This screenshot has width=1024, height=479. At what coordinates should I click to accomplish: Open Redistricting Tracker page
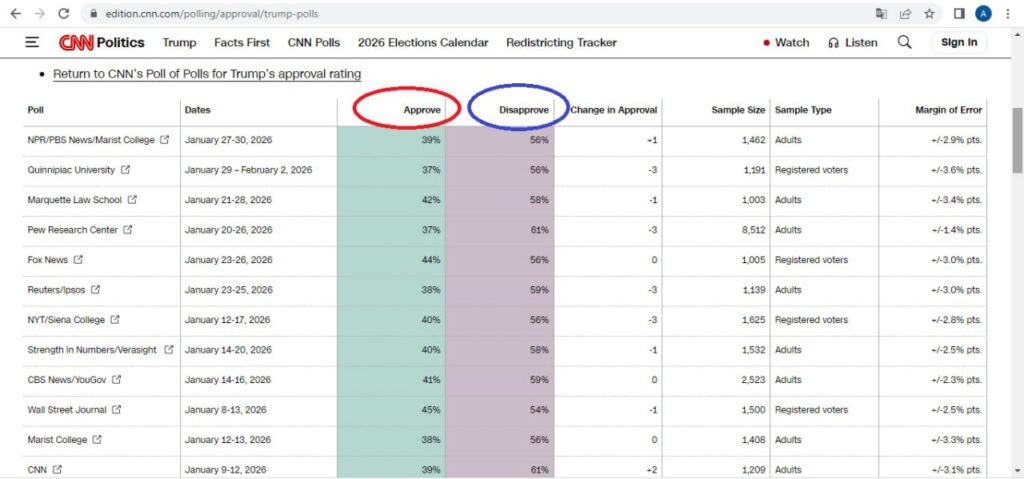tap(561, 43)
